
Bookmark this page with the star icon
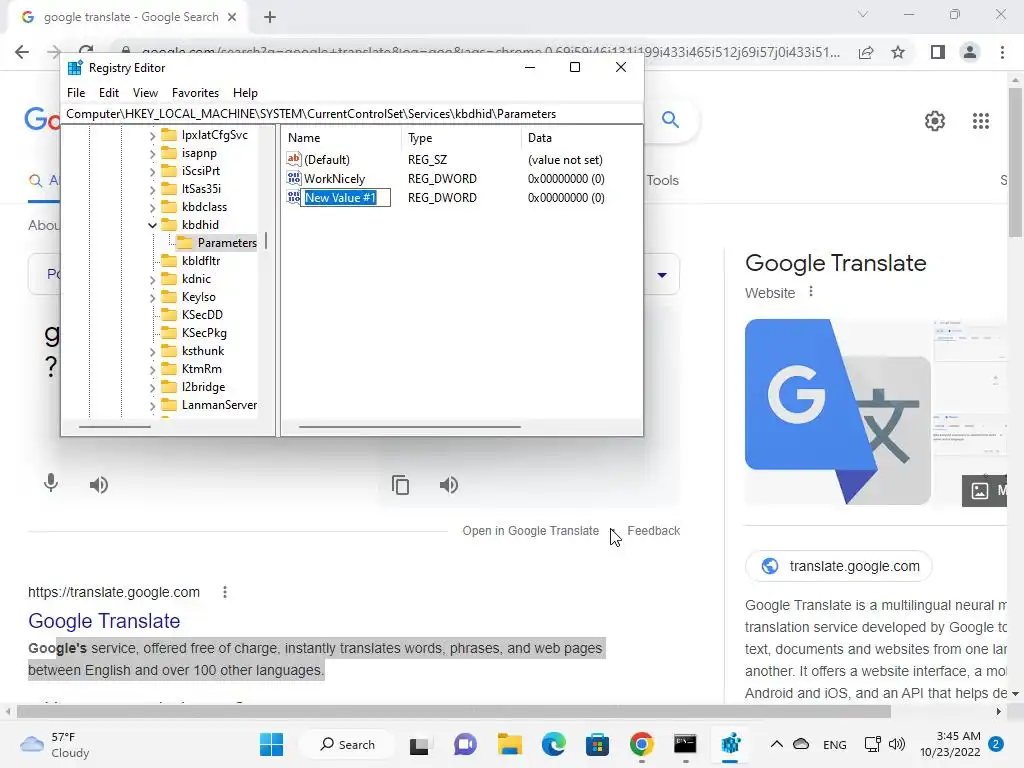click(898, 52)
